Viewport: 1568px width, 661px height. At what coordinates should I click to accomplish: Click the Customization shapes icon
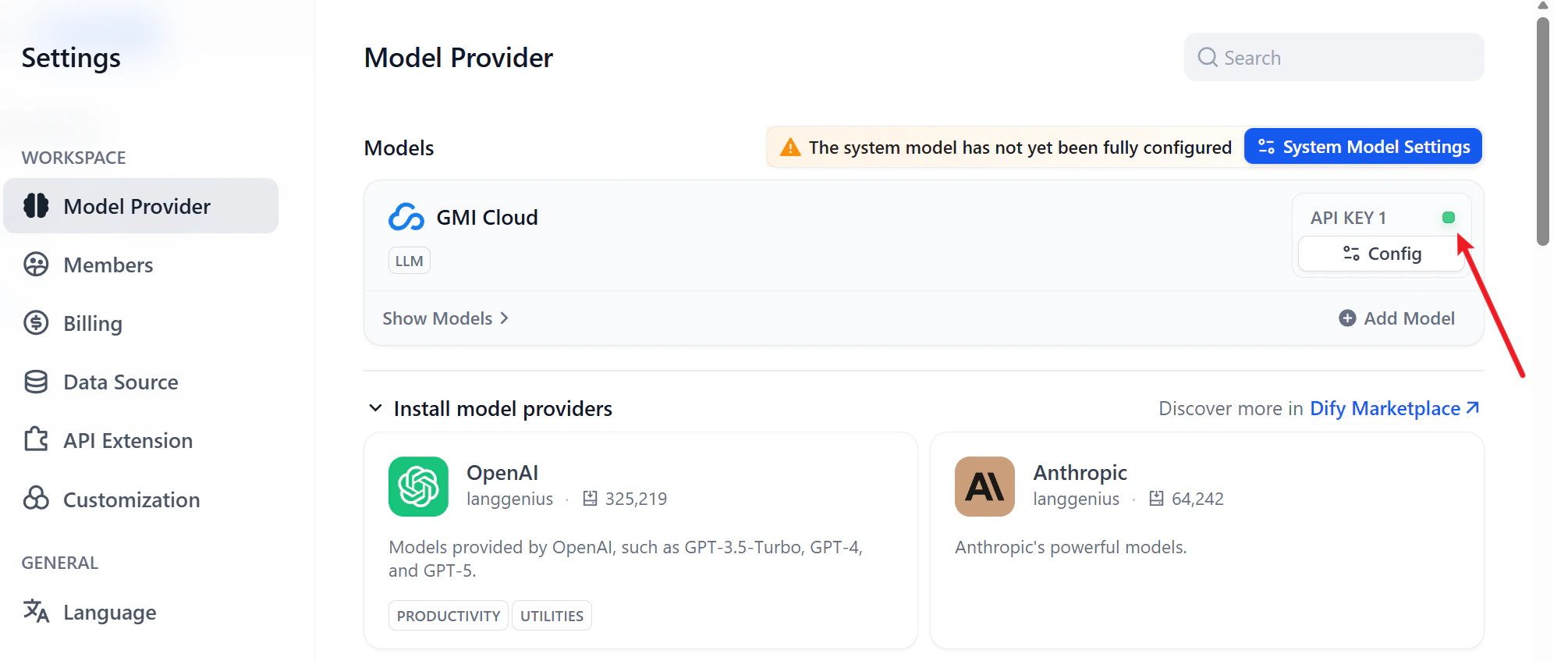36,498
